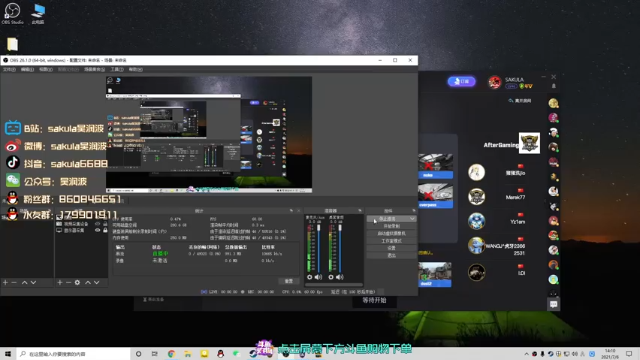Select the dust2 map thumbnail in the game client
This screenshot has width=640, height=360.
(x=435, y=274)
